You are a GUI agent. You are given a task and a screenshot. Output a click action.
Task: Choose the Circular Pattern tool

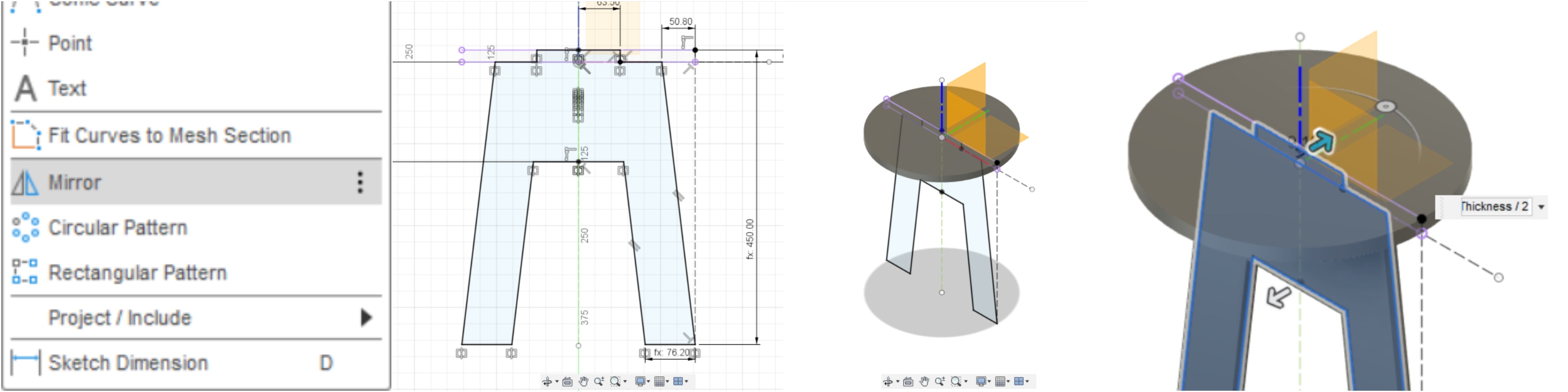click(118, 228)
